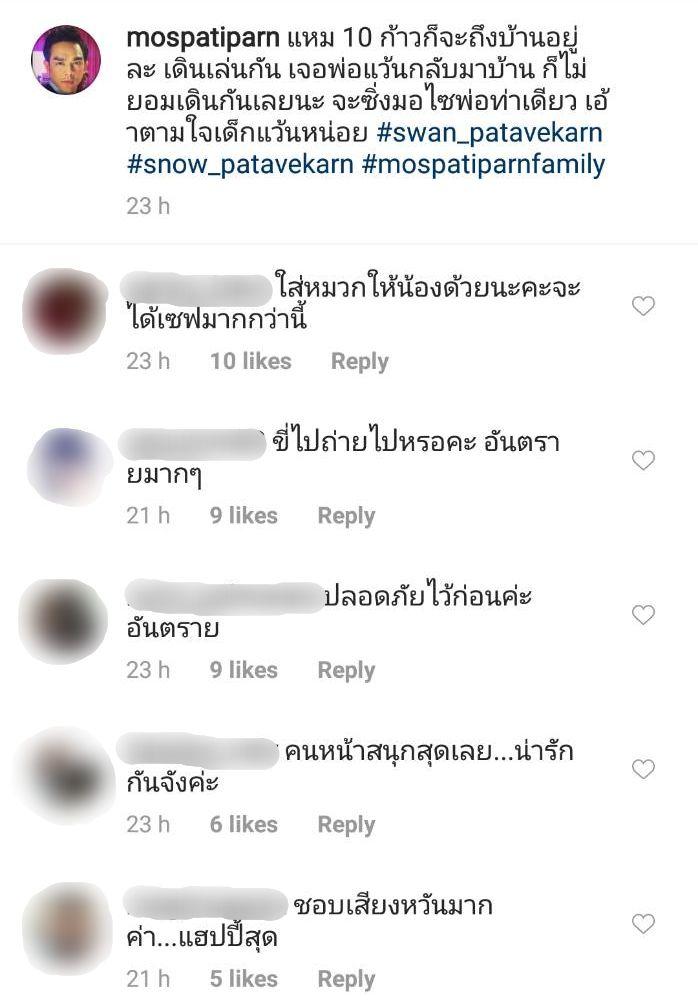View the 5 likes list

(x=243, y=979)
